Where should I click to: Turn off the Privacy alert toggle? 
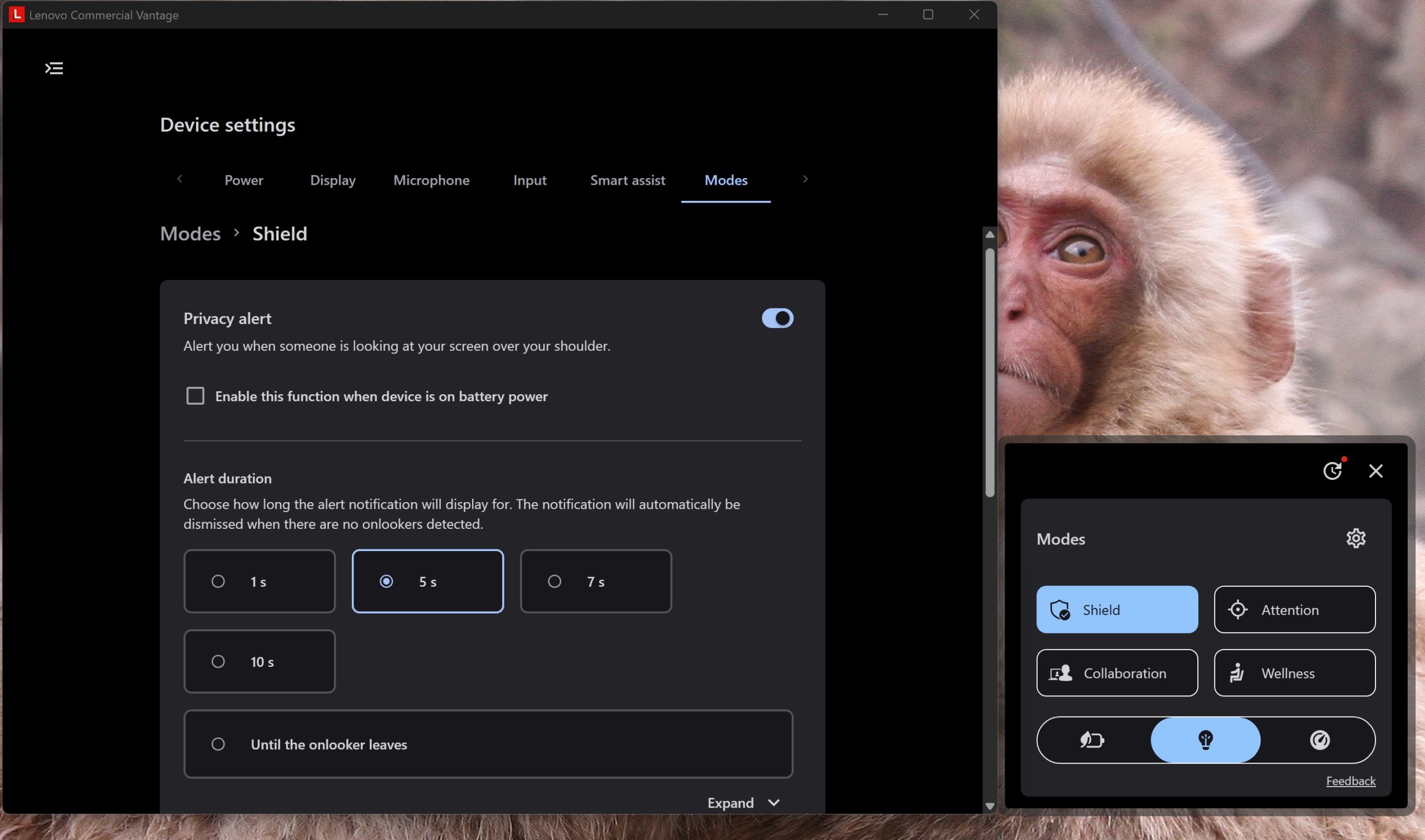777,318
